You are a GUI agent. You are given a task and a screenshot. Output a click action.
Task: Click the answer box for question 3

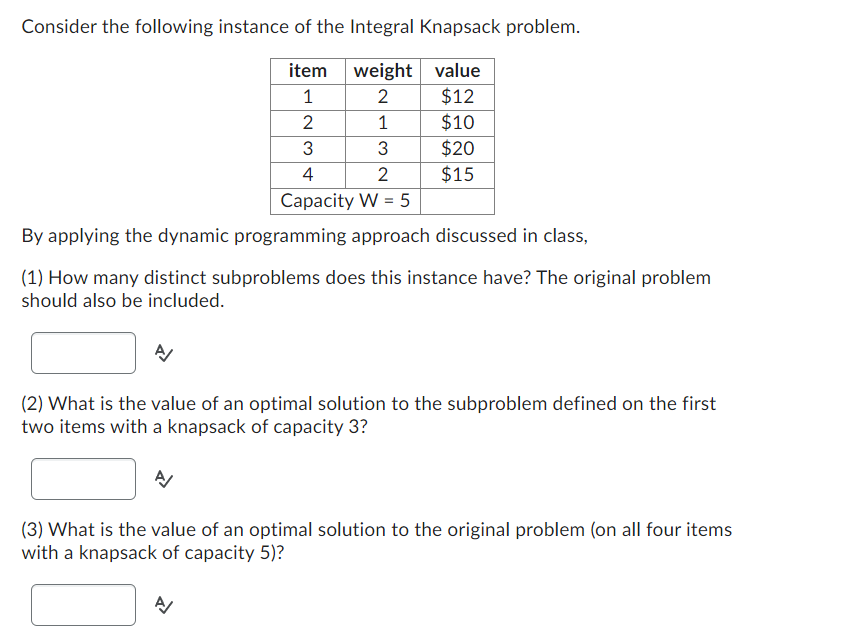tap(83, 604)
